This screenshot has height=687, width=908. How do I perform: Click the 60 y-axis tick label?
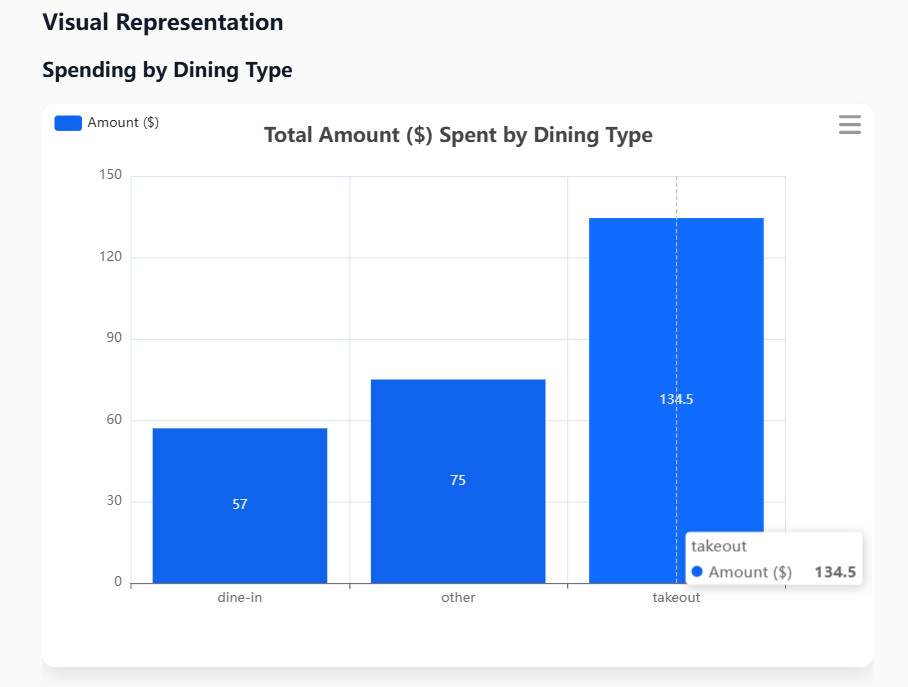pyautogui.click(x=113, y=420)
